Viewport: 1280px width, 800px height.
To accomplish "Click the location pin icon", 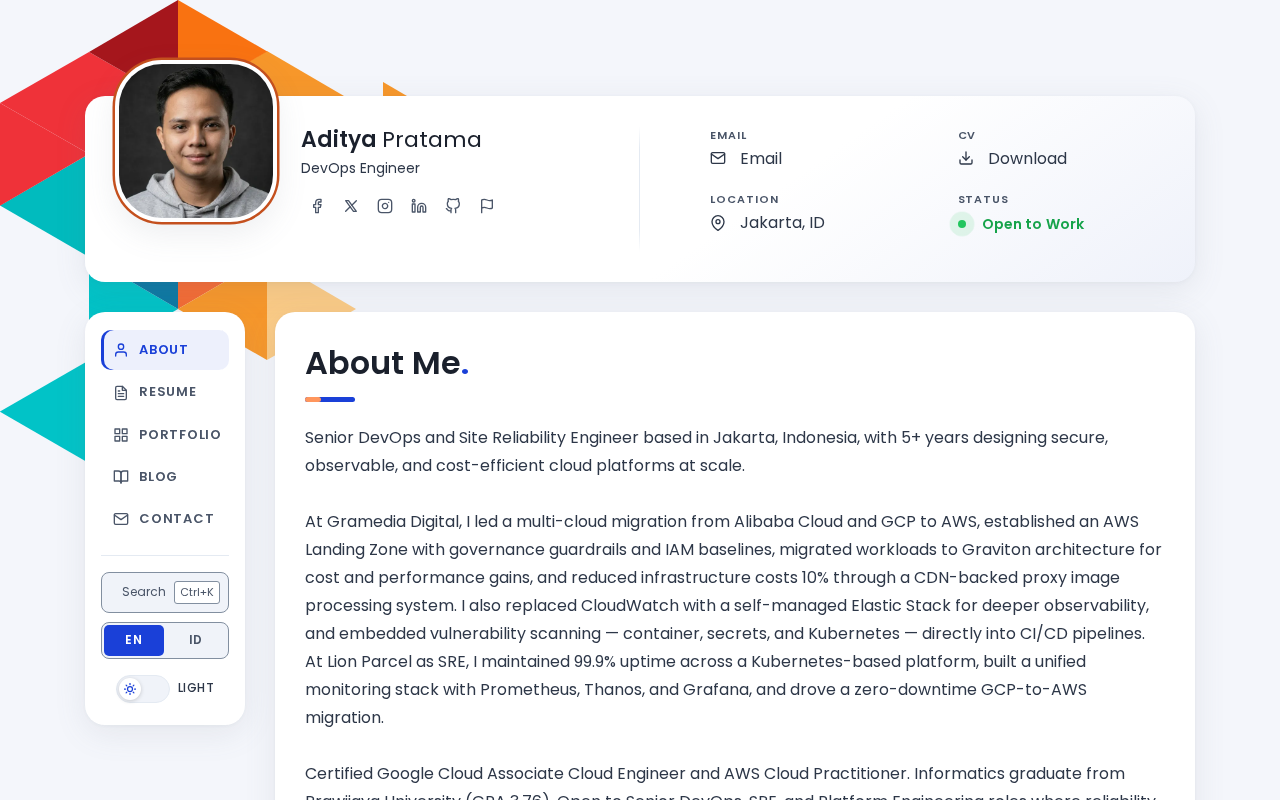I will (x=718, y=223).
